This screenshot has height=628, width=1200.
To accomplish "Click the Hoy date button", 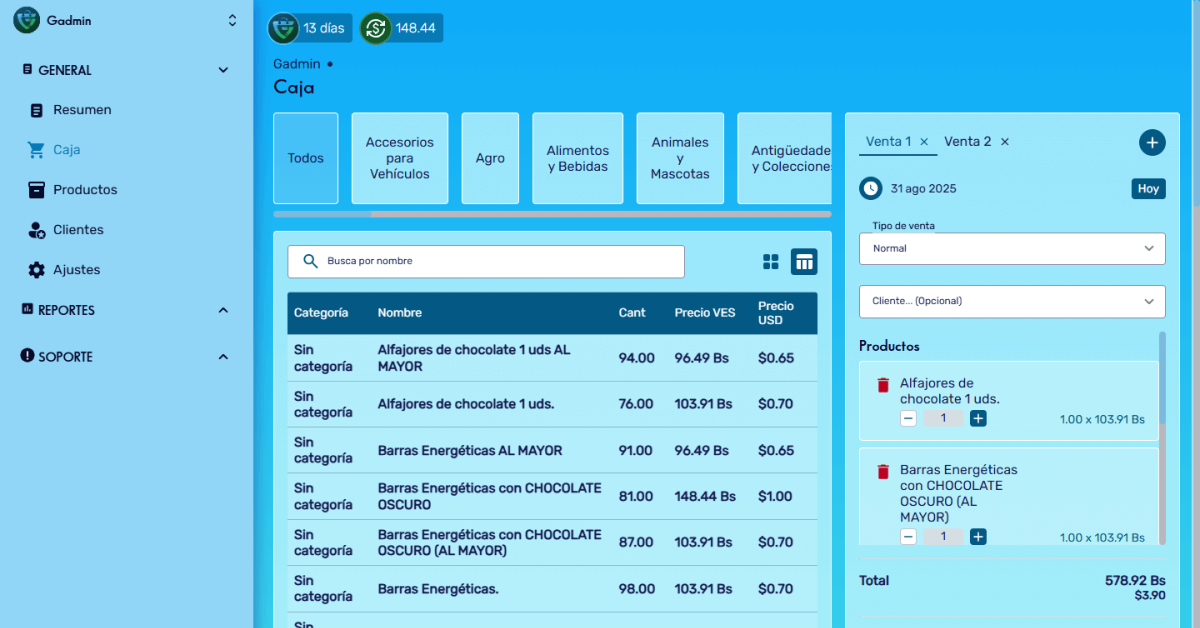I will pyautogui.click(x=1148, y=188).
